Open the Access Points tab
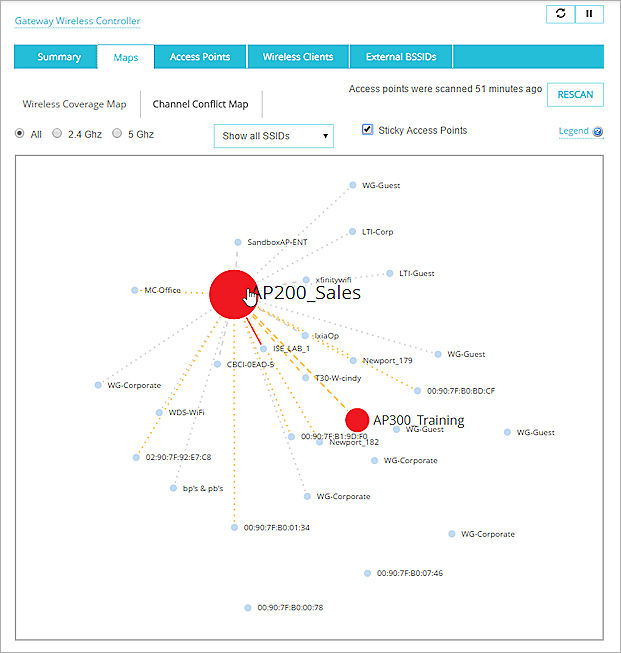621x653 pixels. (200, 57)
